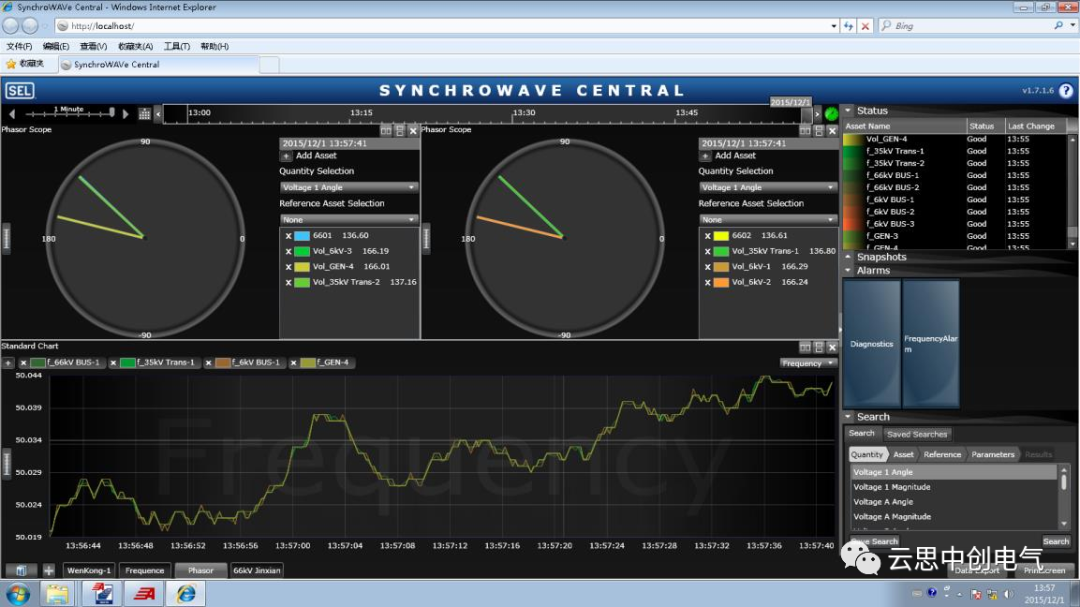
Task: Split the Standard Chart panel vertically
Action: click(819, 347)
